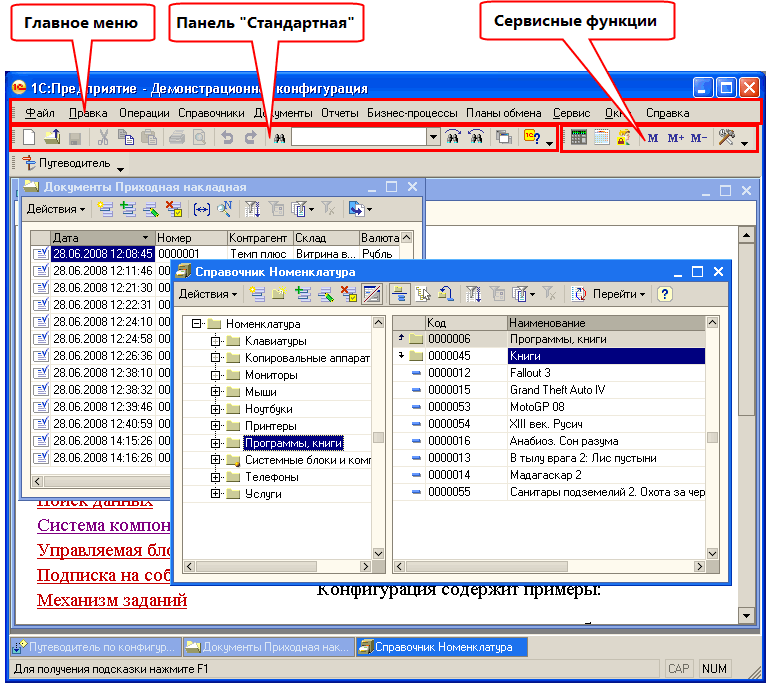Open the Механизм заданий link
Screen dimensions: 766x683
112,600
